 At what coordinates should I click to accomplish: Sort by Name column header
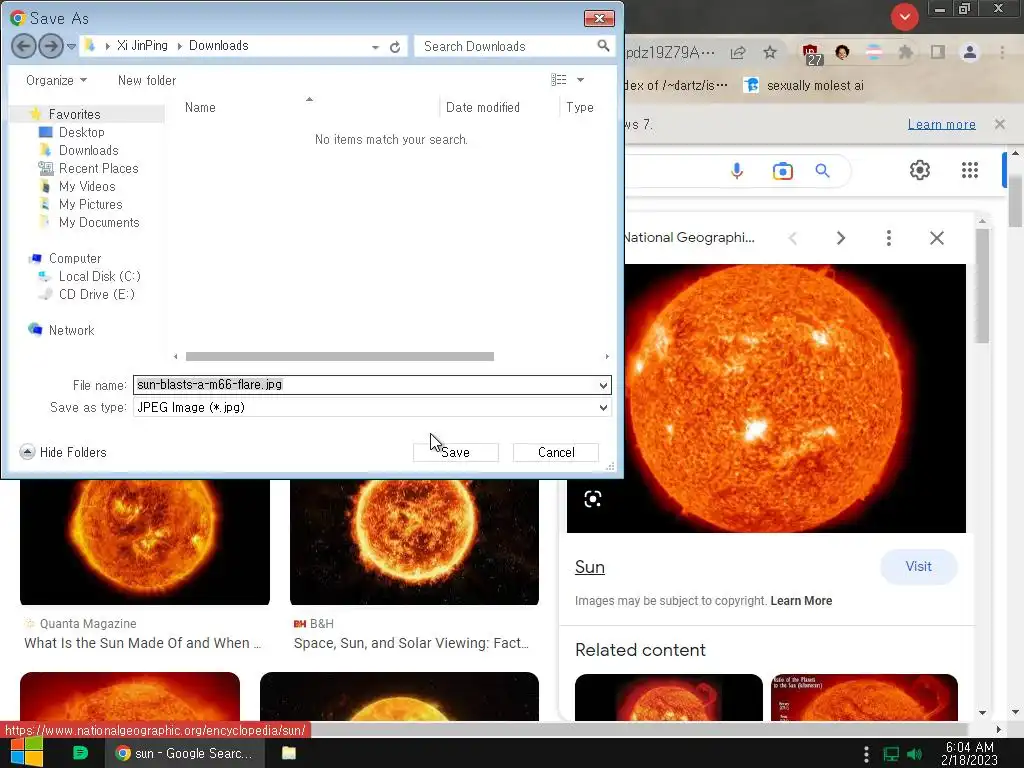coord(200,107)
